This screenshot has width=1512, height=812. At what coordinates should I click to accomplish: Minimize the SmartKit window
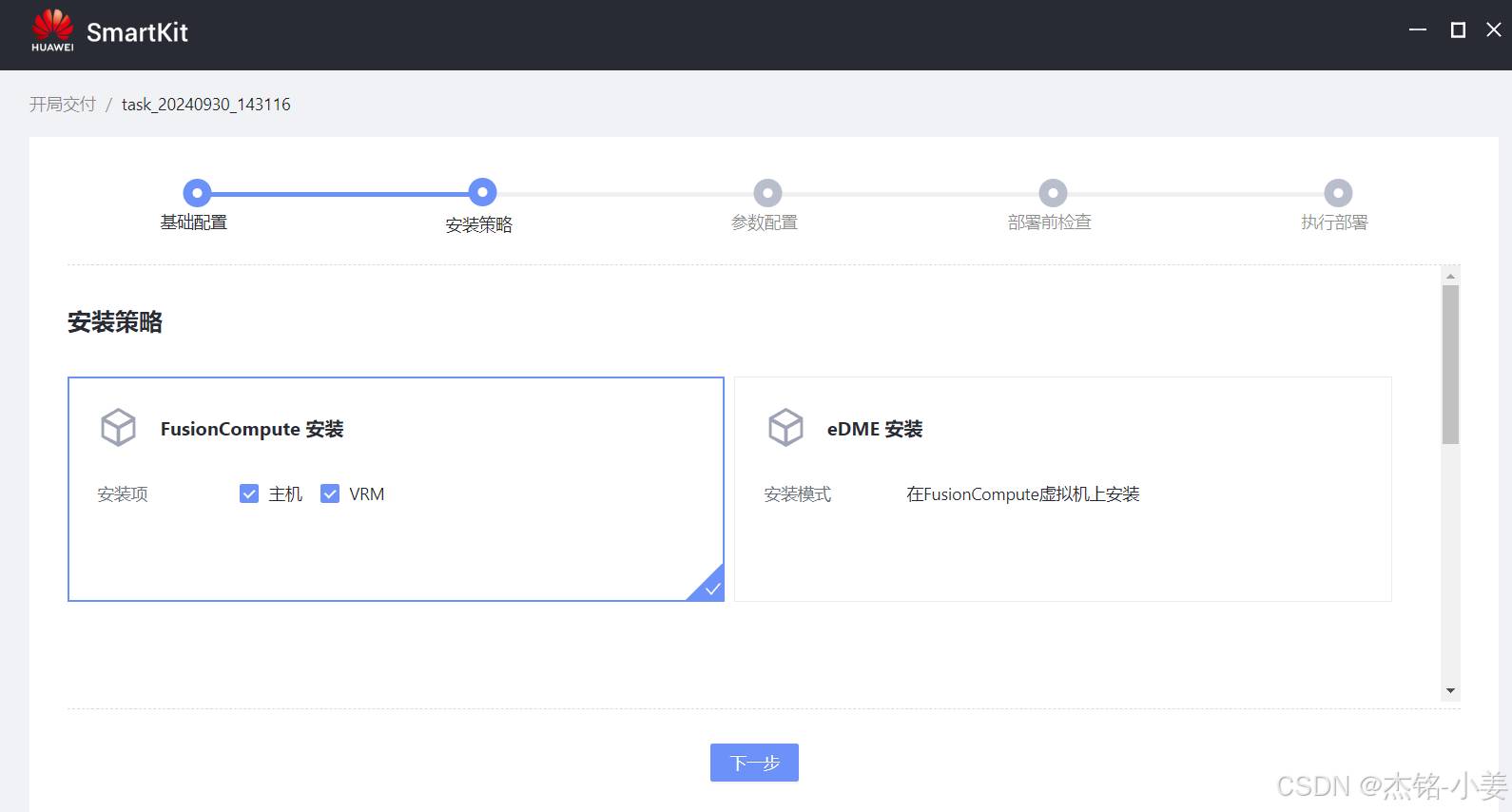[1418, 30]
